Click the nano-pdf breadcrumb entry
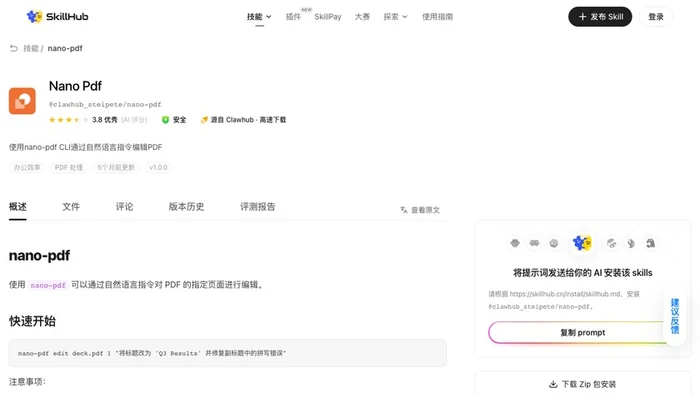 click(x=65, y=48)
